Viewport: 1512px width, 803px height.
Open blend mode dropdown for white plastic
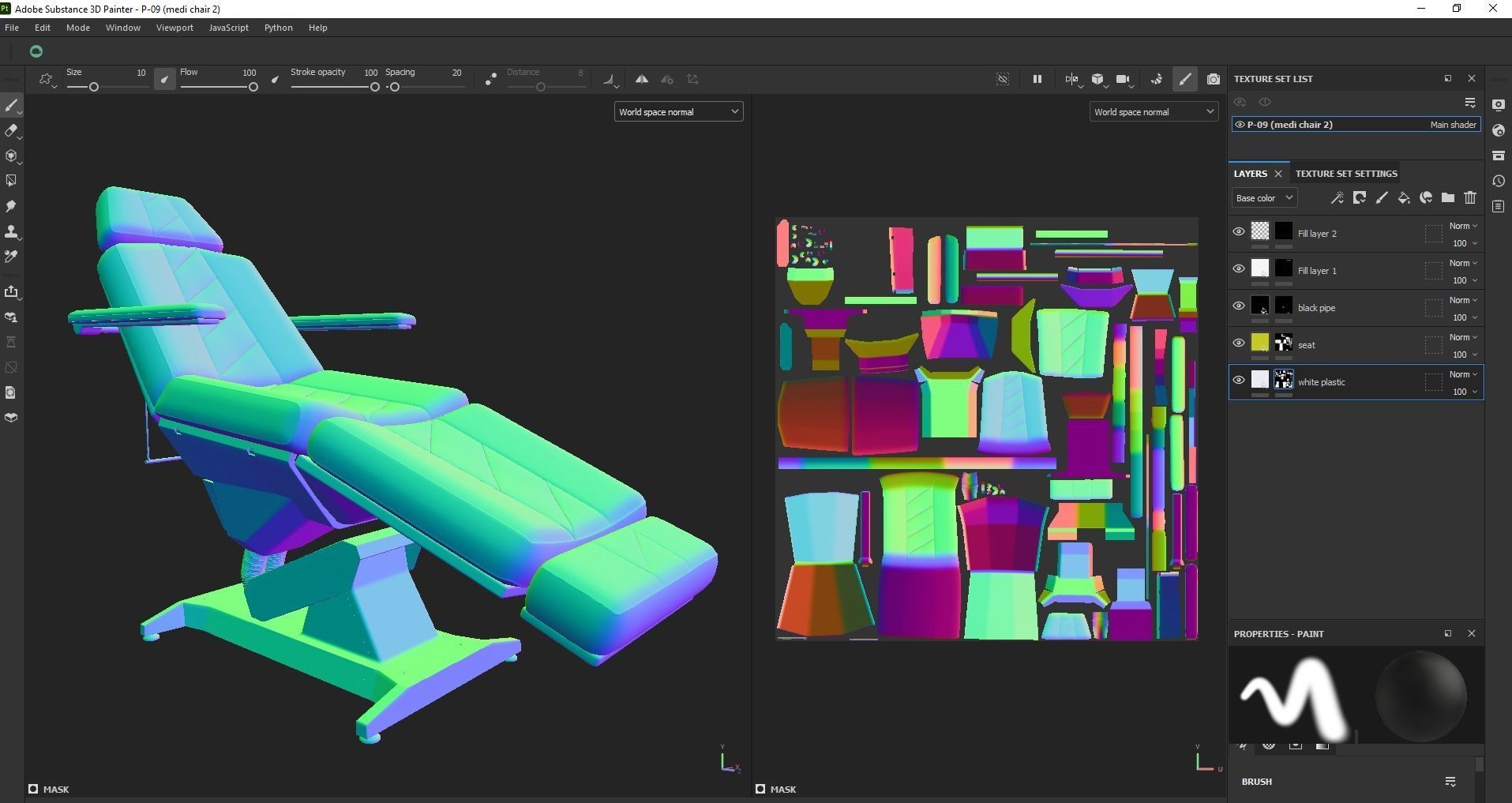pyautogui.click(x=1463, y=375)
